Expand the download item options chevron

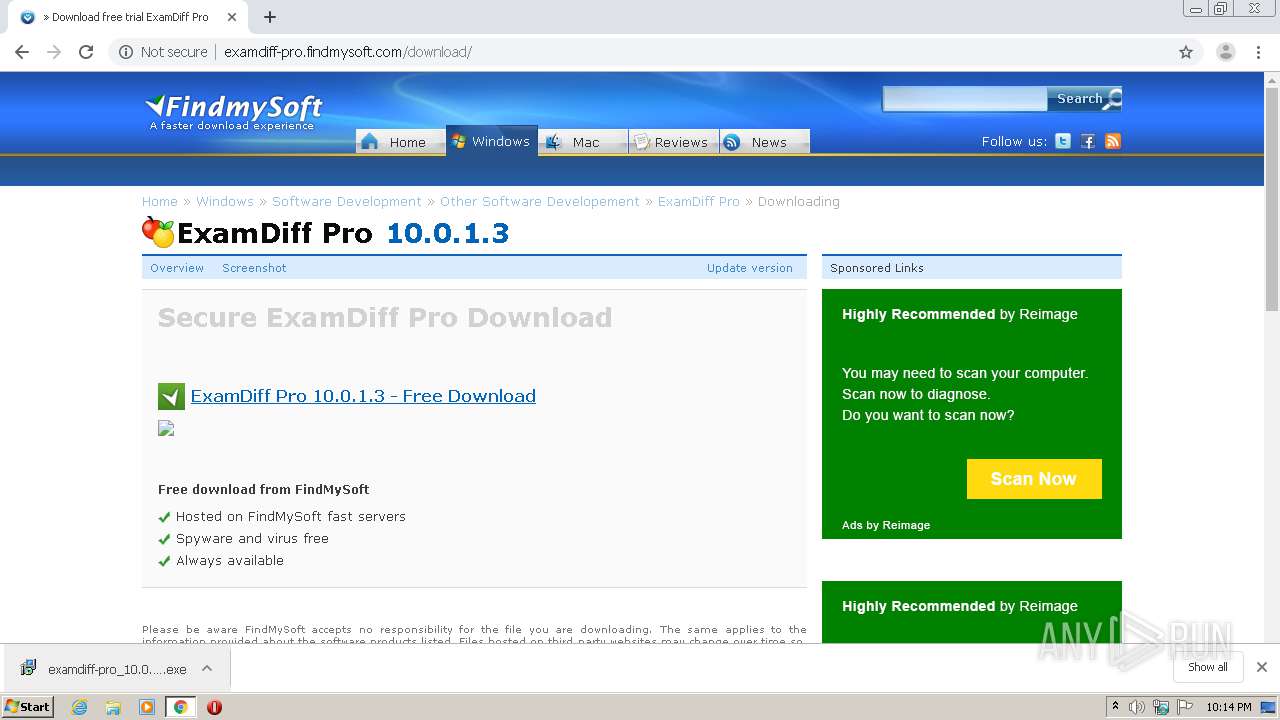[x=207, y=668]
